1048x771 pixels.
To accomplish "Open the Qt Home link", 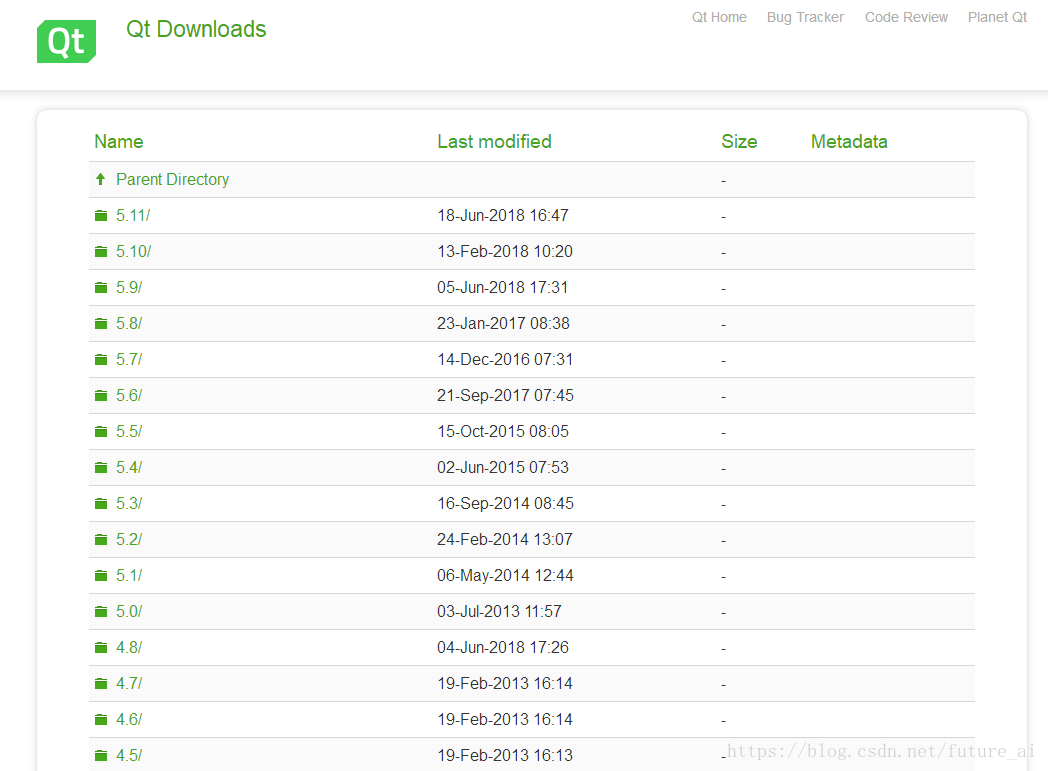I will (719, 17).
